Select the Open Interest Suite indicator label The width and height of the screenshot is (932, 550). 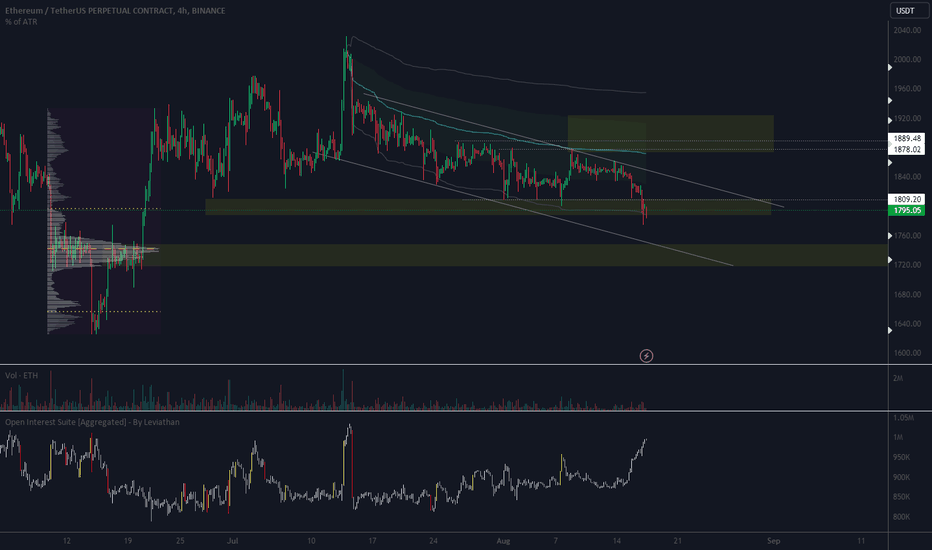pos(92,422)
